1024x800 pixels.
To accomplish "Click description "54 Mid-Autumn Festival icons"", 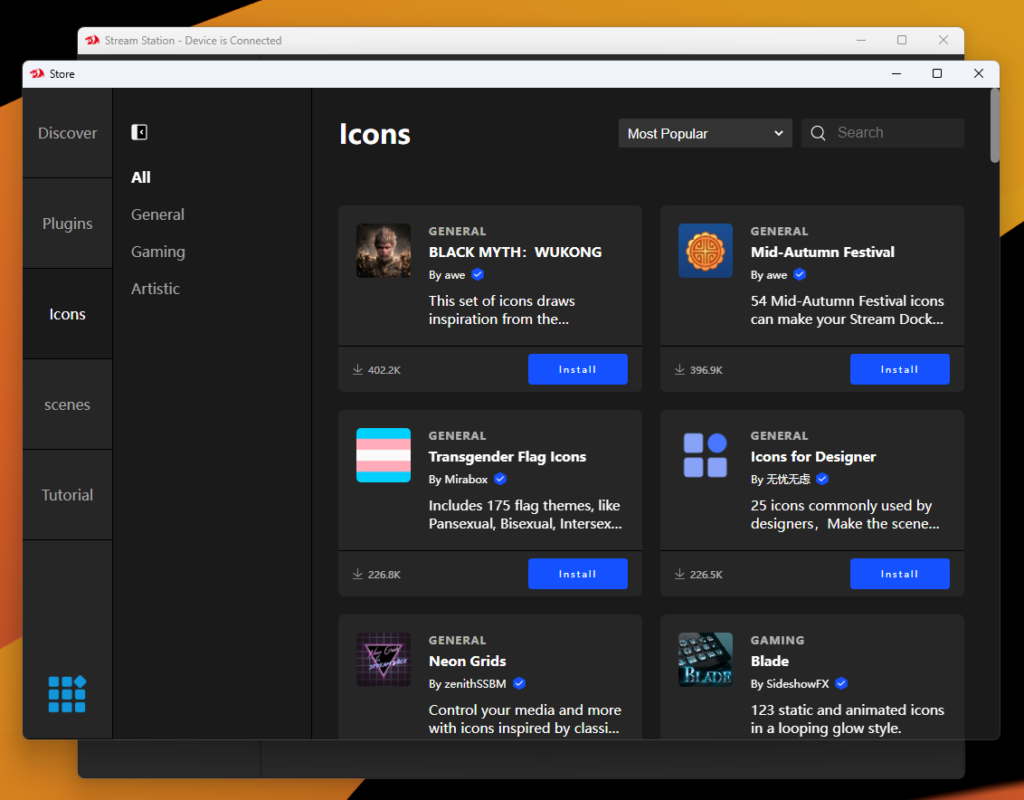I will click(847, 310).
